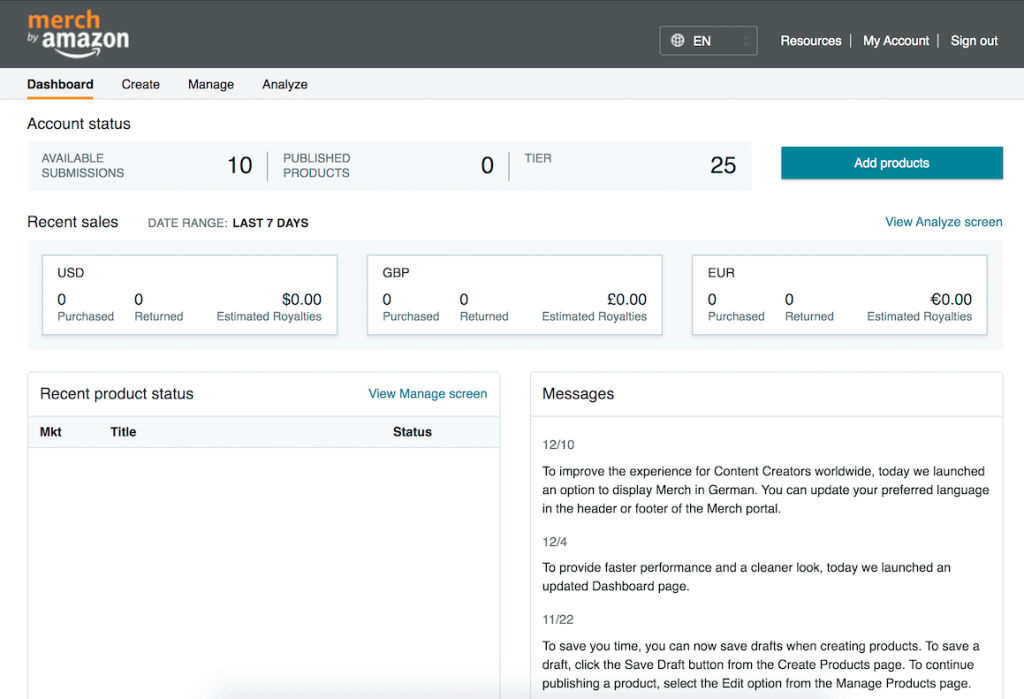Click Purchased count in USD card

click(x=61, y=299)
